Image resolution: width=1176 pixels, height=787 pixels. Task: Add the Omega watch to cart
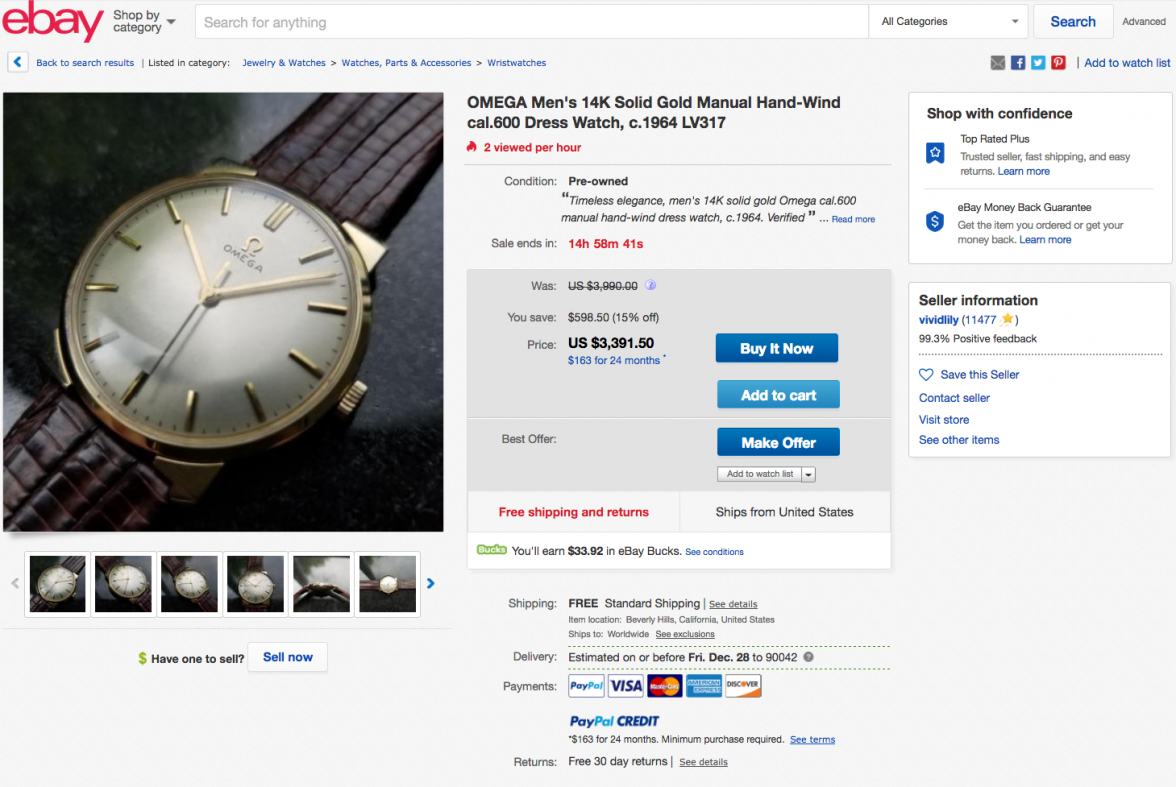click(x=778, y=395)
